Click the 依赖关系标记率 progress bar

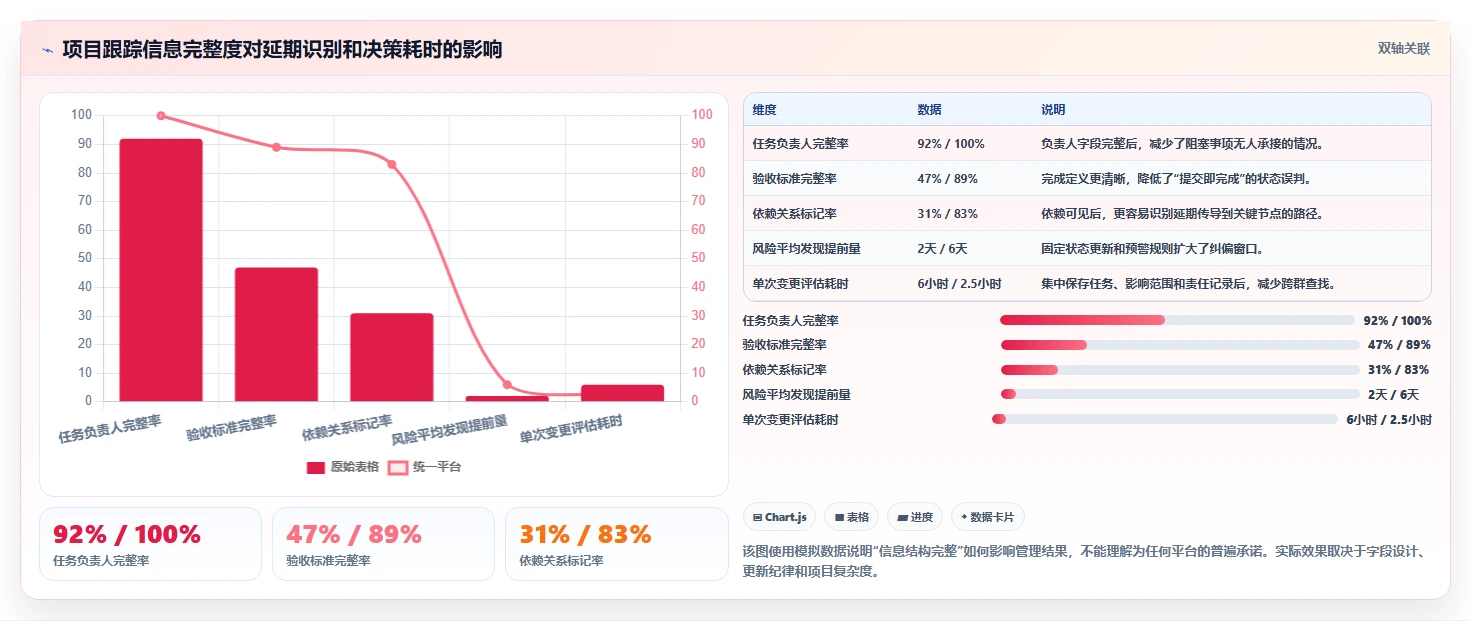tap(1179, 370)
